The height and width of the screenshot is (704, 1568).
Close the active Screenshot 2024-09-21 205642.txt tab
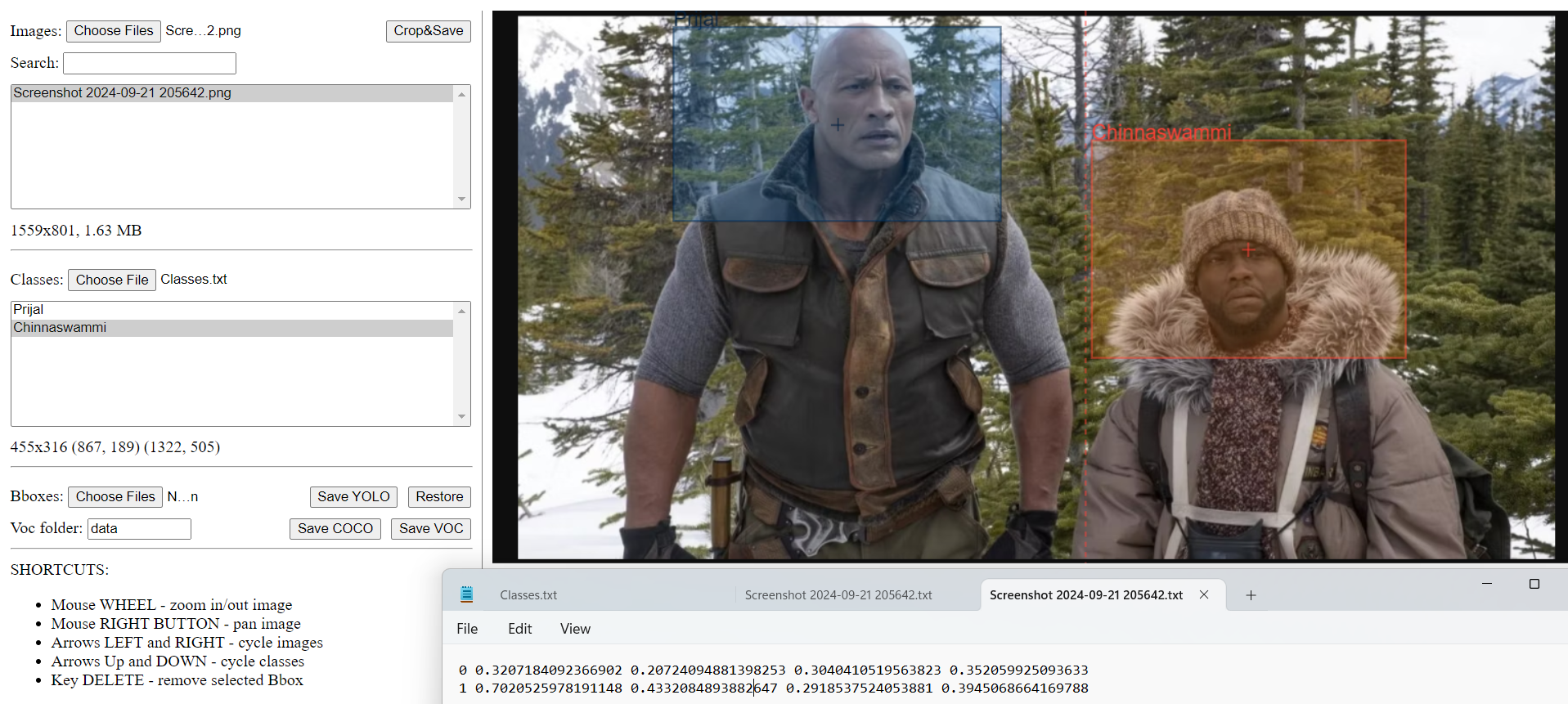[x=1204, y=594]
